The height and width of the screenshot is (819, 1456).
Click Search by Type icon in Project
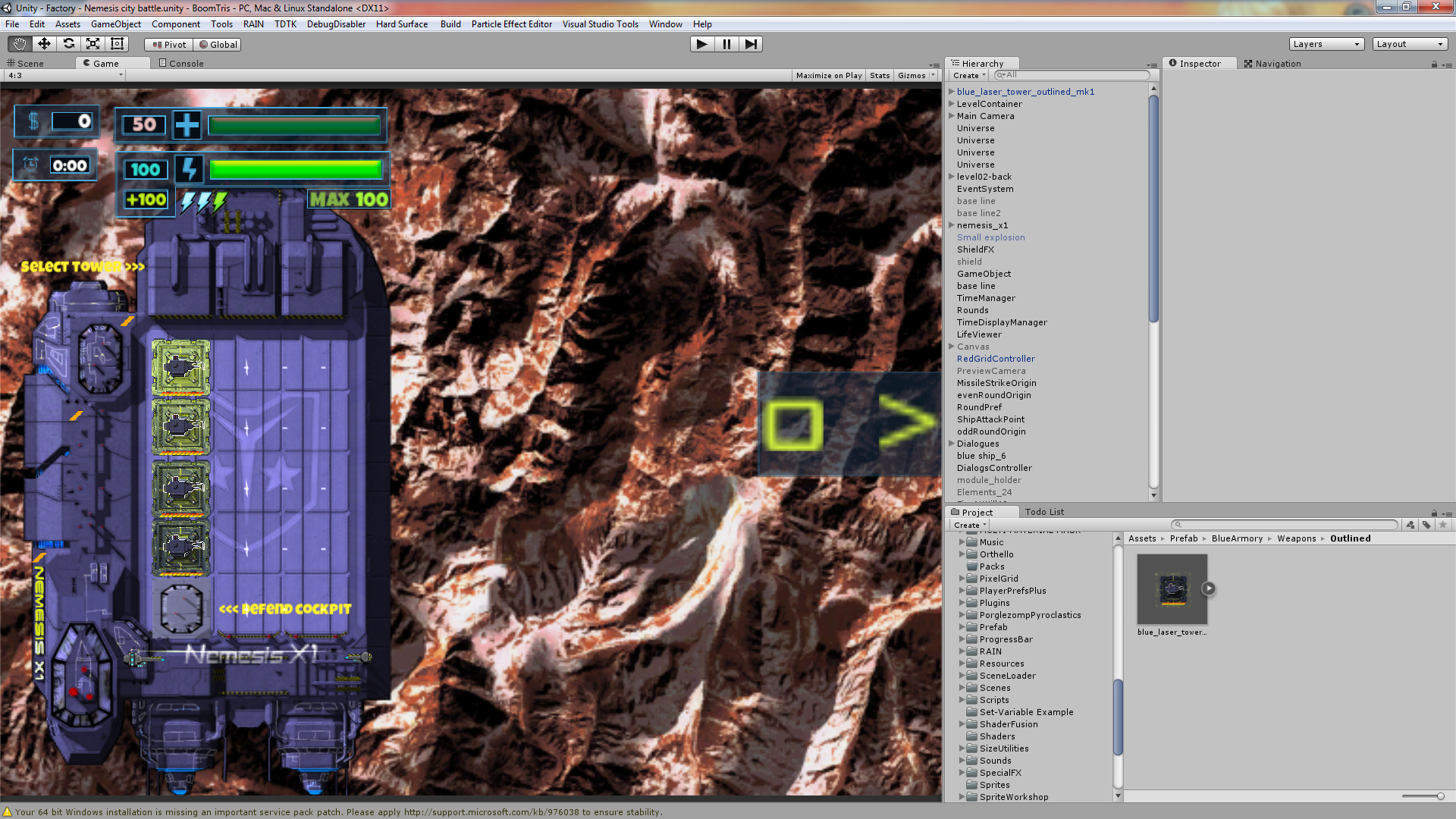coord(1410,525)
